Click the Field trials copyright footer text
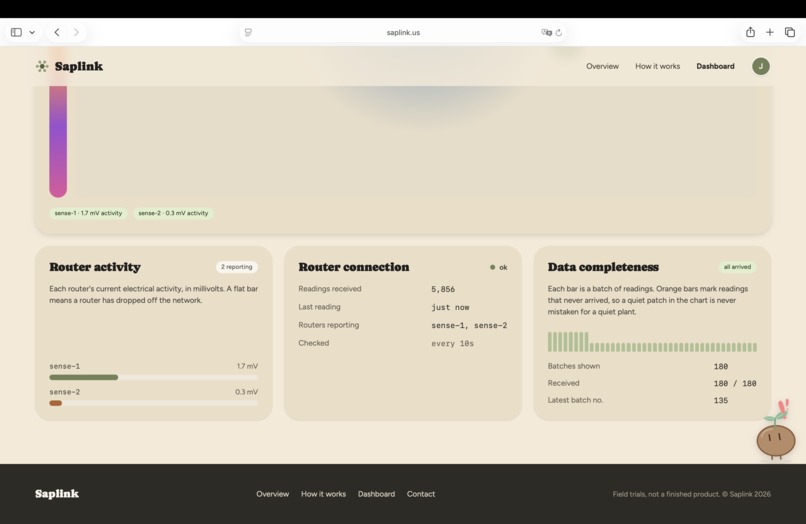Viewport: 806px width, 524px height. (x=691, y=494)
